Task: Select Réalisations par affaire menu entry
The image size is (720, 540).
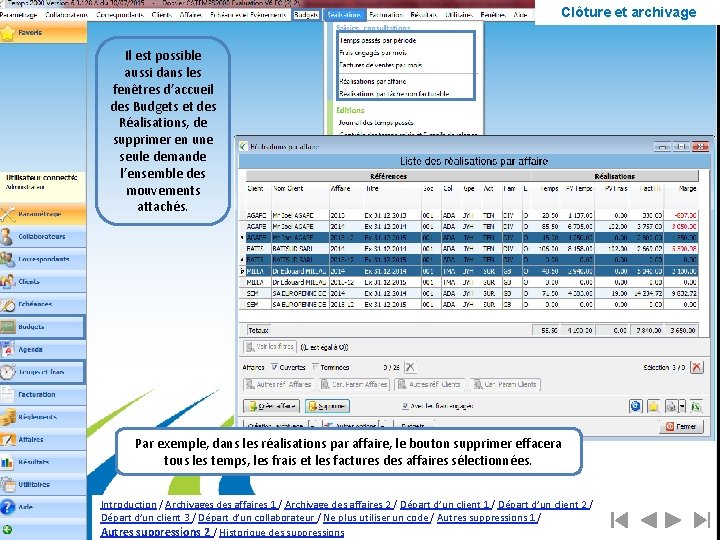Action: [x=372, y=81]
